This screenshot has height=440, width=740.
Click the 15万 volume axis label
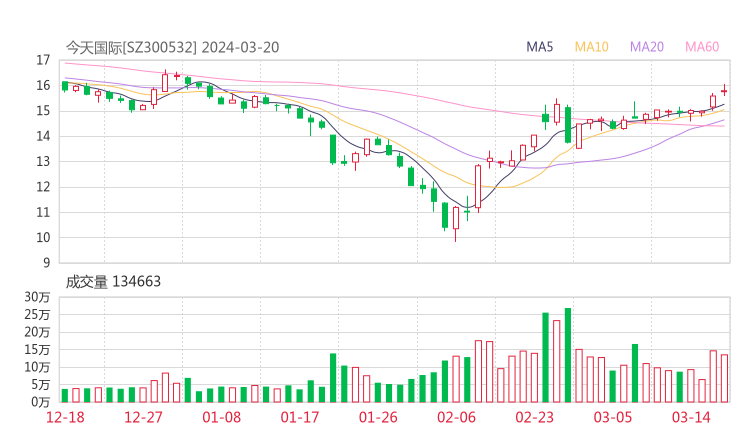(37, 350)
